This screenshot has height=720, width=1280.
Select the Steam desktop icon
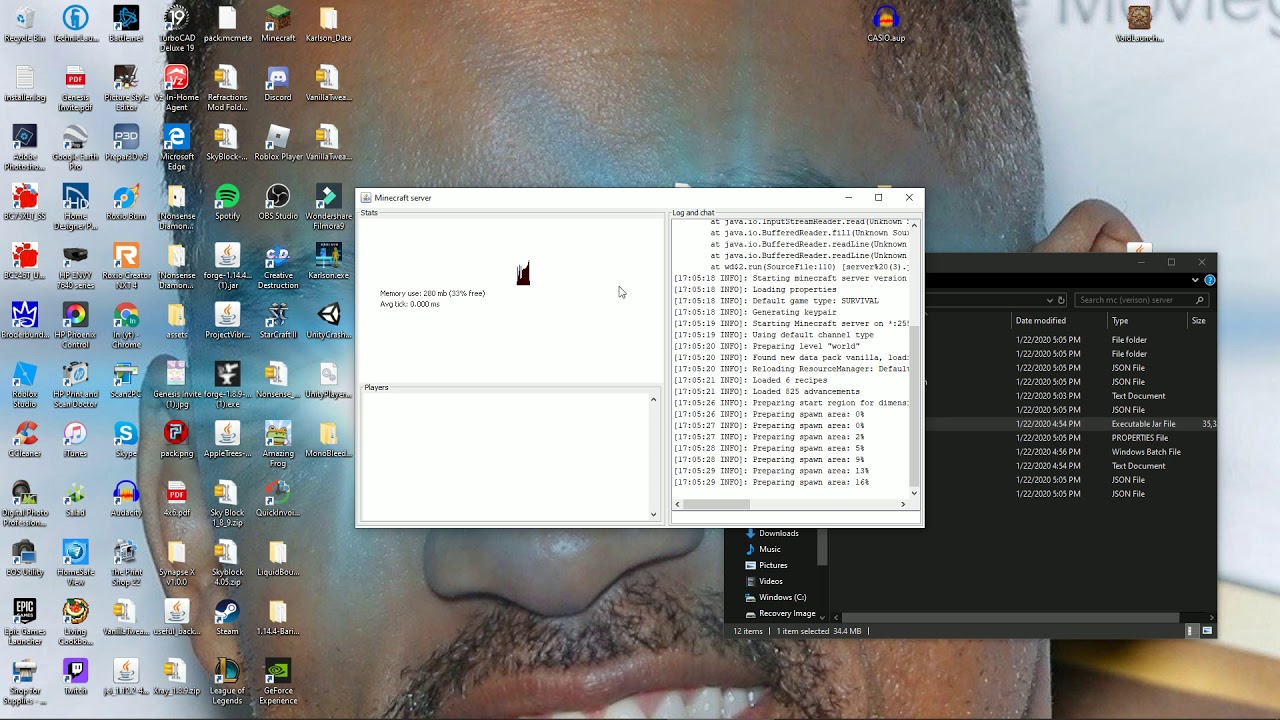point(227,618)
